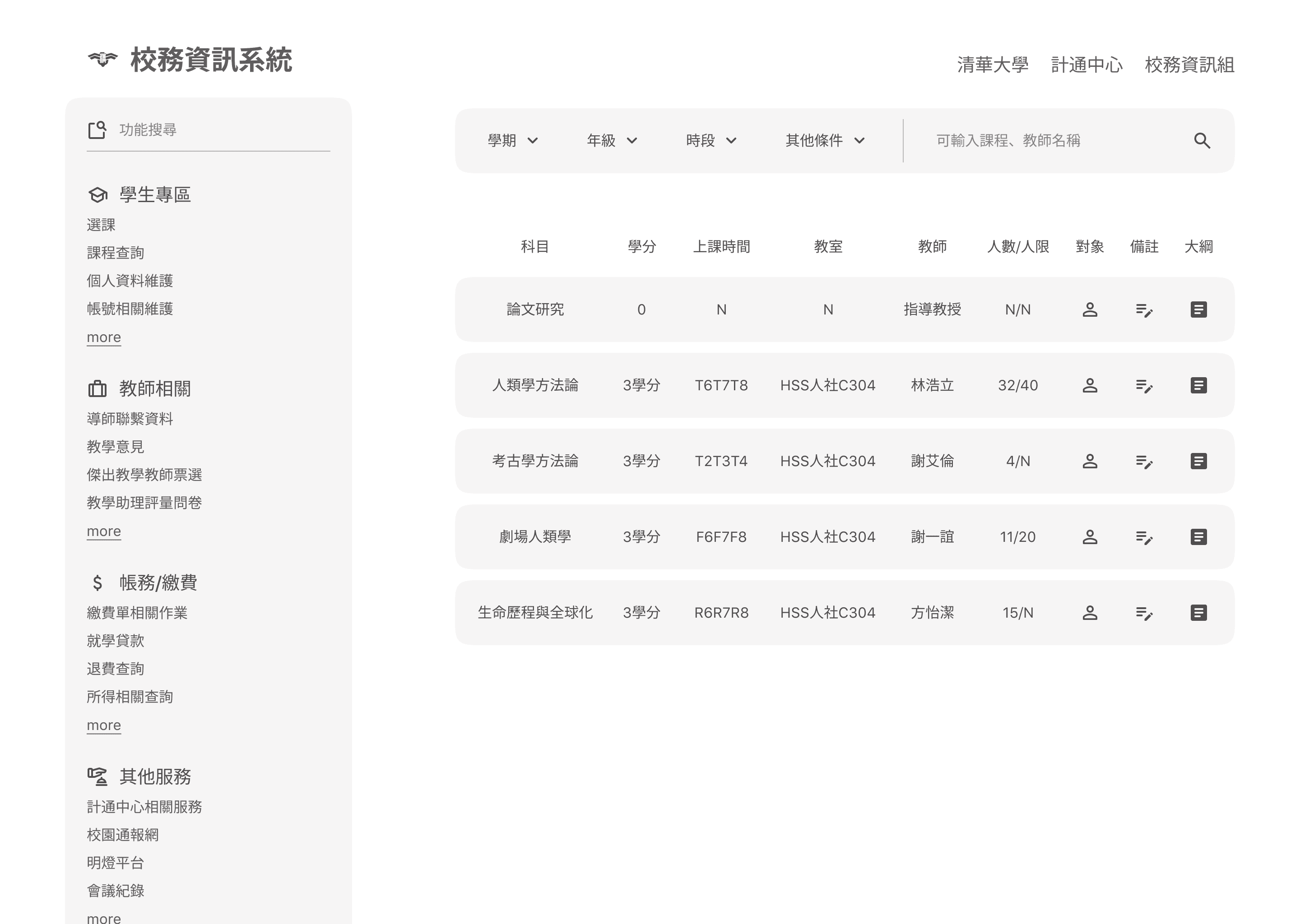Viewport: 1300px width, 924px height.
Task: Click the function search sidebar icon
Action: (x=97, y=130)
